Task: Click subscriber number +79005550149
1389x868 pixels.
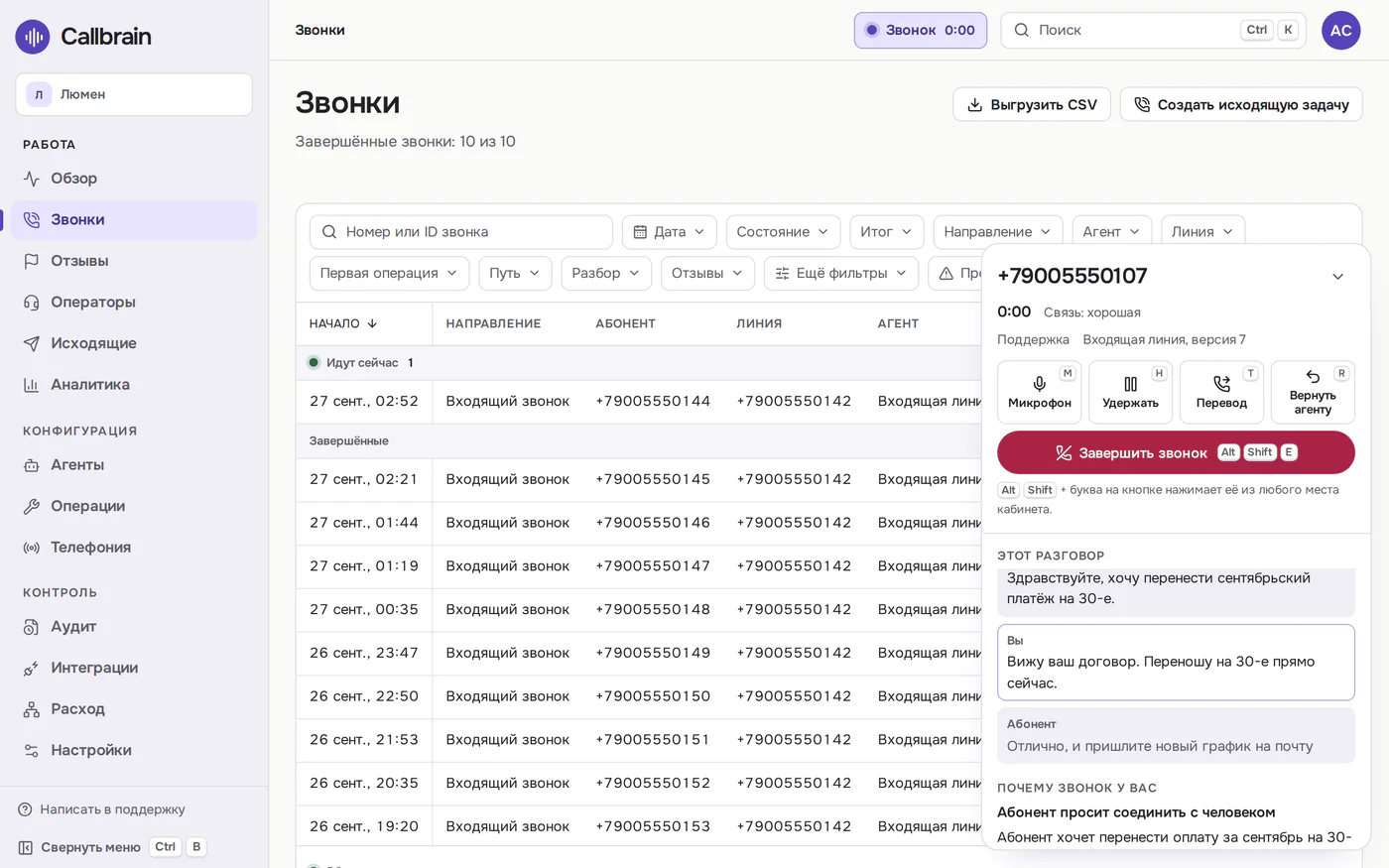Action: pyautogui.click(x=653, y=653)
